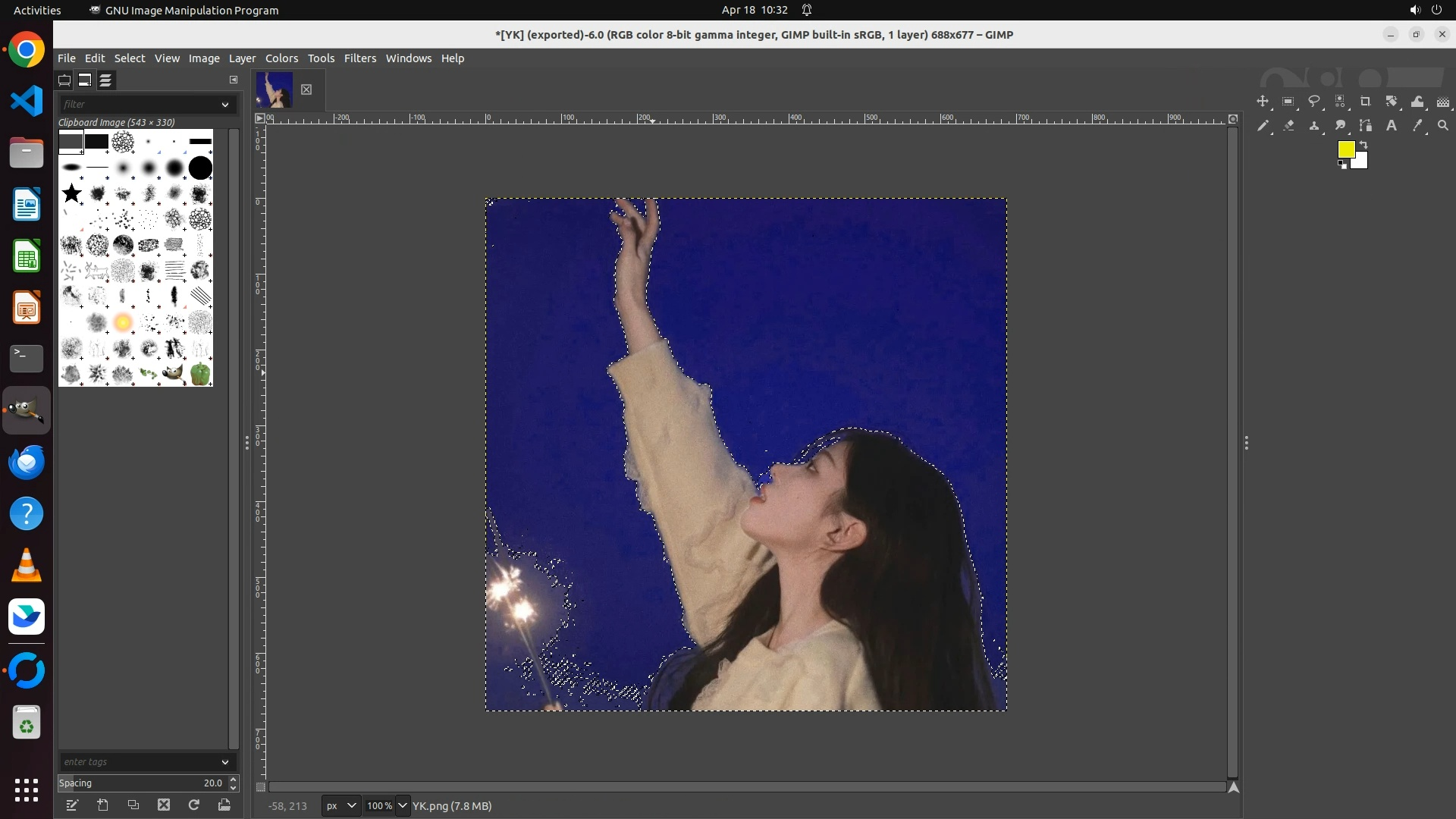Select the Move tool
This screenshot has width=1456, height=819.
click(x=1263, y=102)
